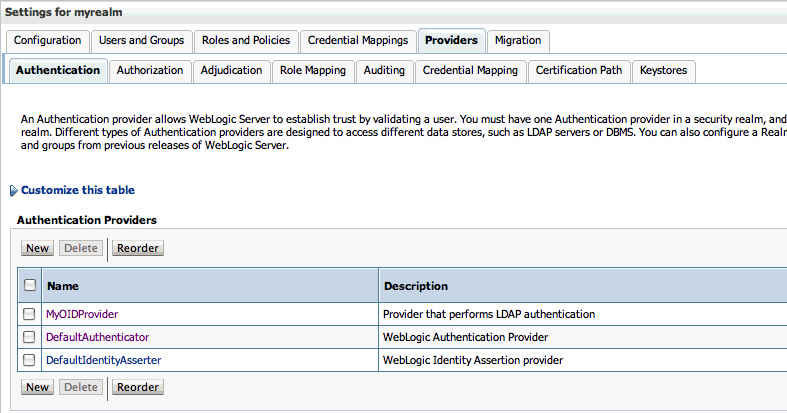The width and height of the screenshot is (787, 413).
Task: Click the top New button
Action: 38,248
